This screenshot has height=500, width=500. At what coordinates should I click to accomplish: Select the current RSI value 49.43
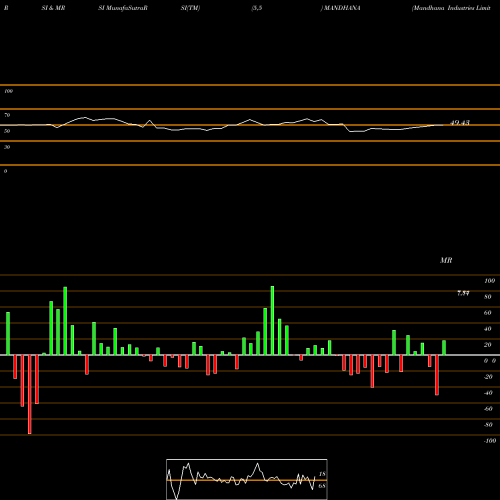coord(460,123)
